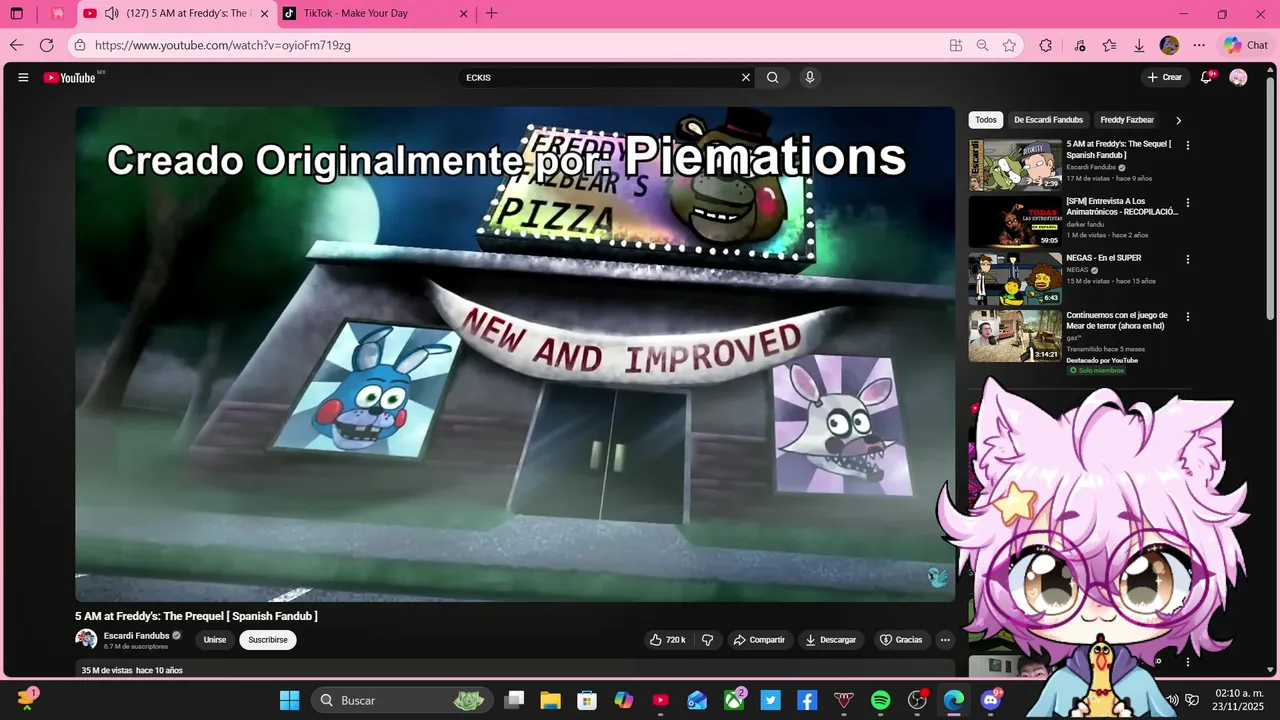Add this page to favorites star

[1010, 45]
